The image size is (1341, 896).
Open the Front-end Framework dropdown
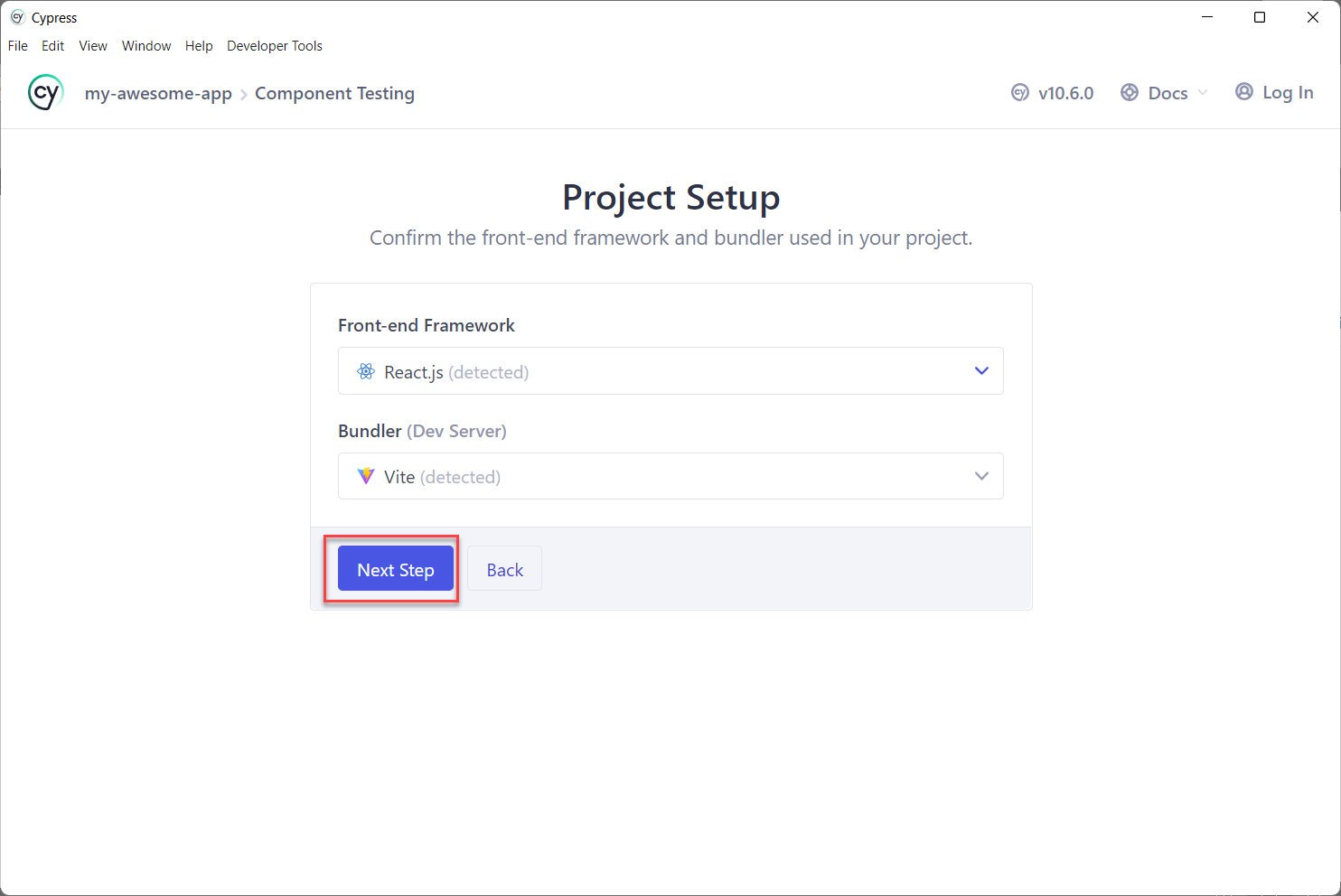(670, 371)
